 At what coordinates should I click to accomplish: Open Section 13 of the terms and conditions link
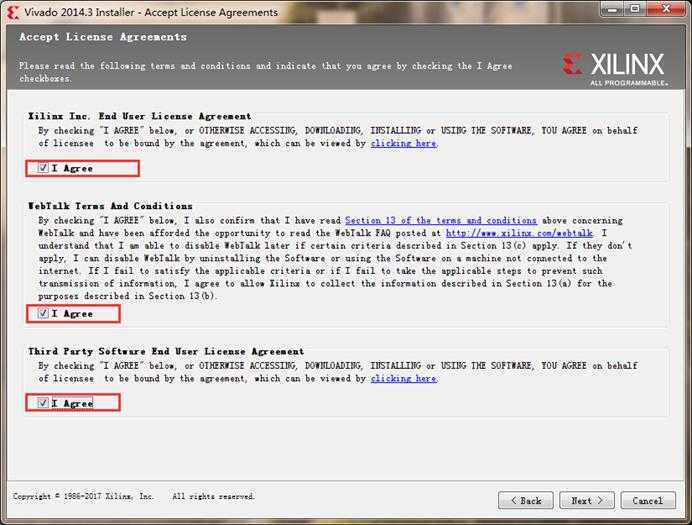[x=441, y=220]
